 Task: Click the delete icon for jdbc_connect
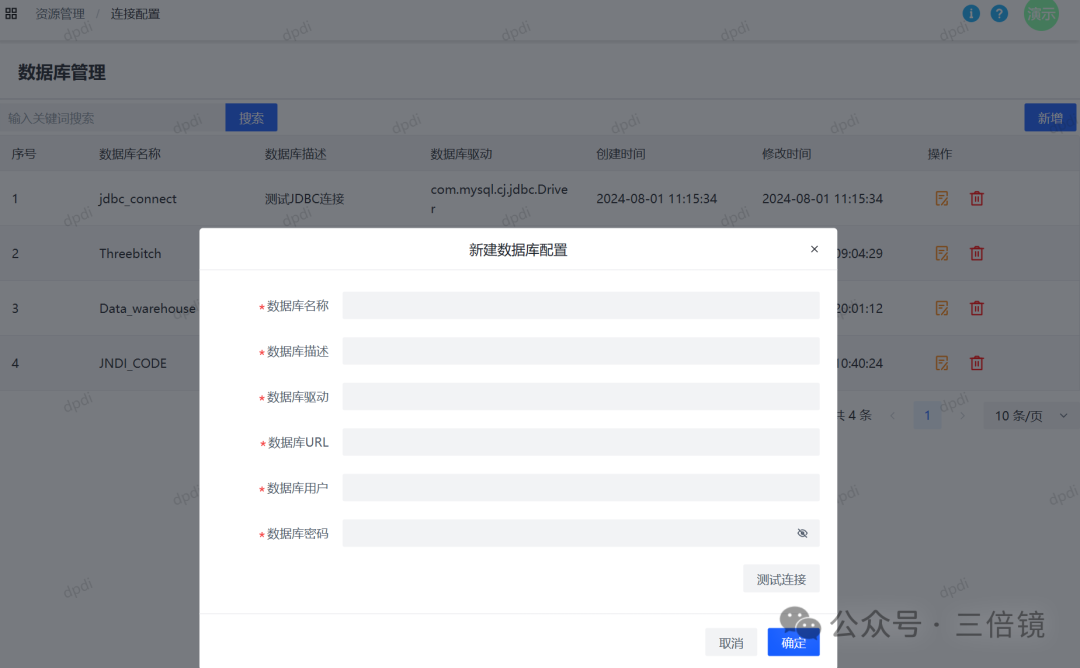coord(977,198)
